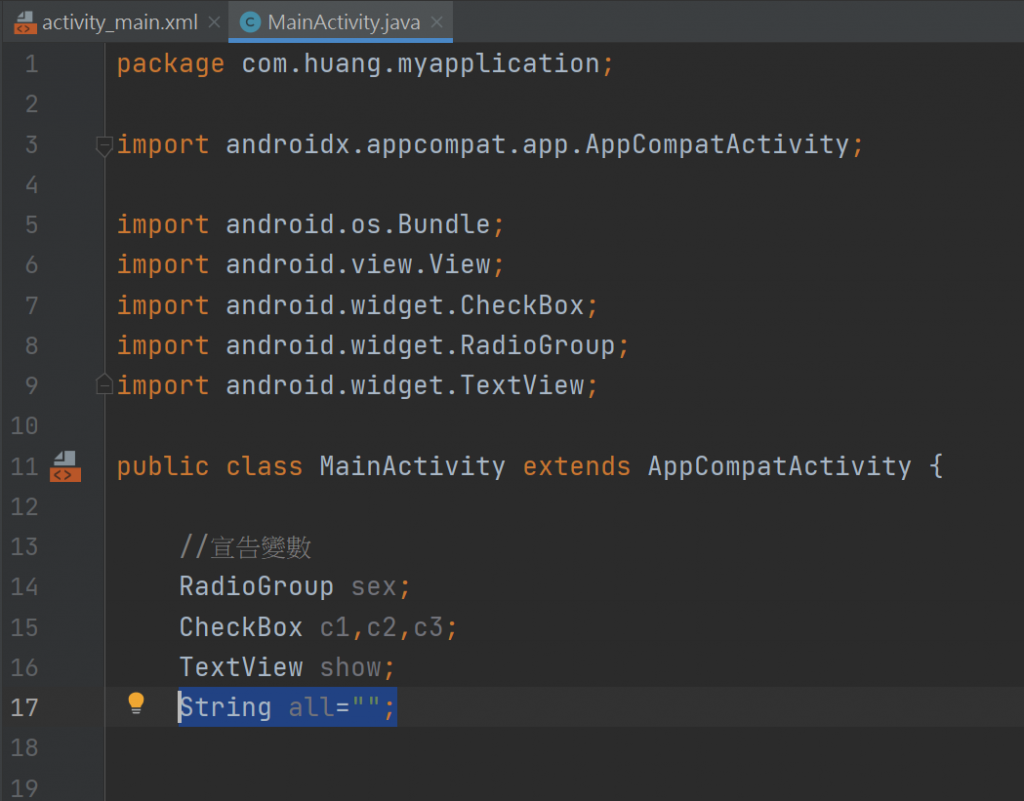The image size is (1024, 801).
Task: Click the XML file icon on activity_main.xml tab
Action: coord(24,22)
